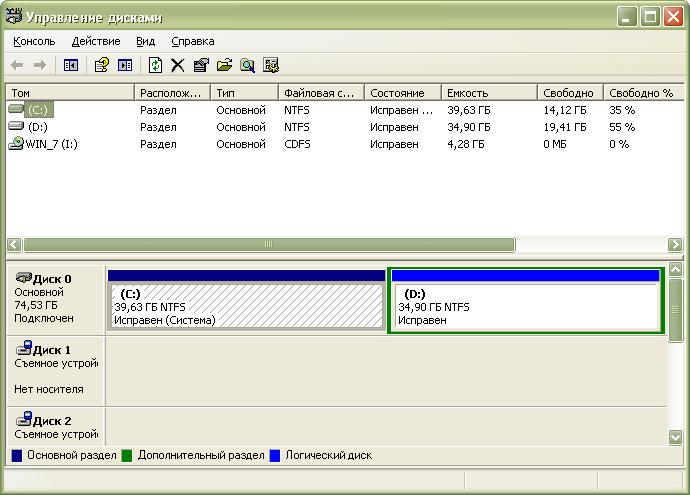
Task: Click the black X delete toolbar icon
Action: click(178, 65)
